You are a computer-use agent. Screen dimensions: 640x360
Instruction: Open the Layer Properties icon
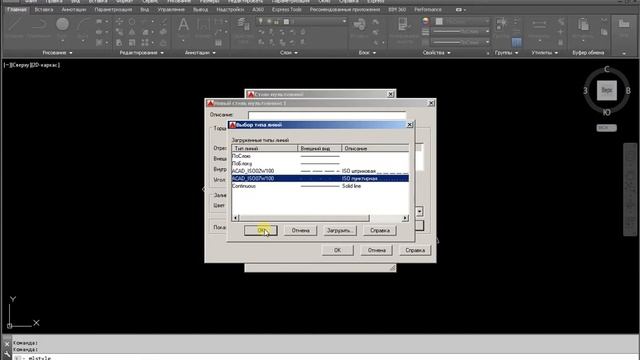pos(244,25)
